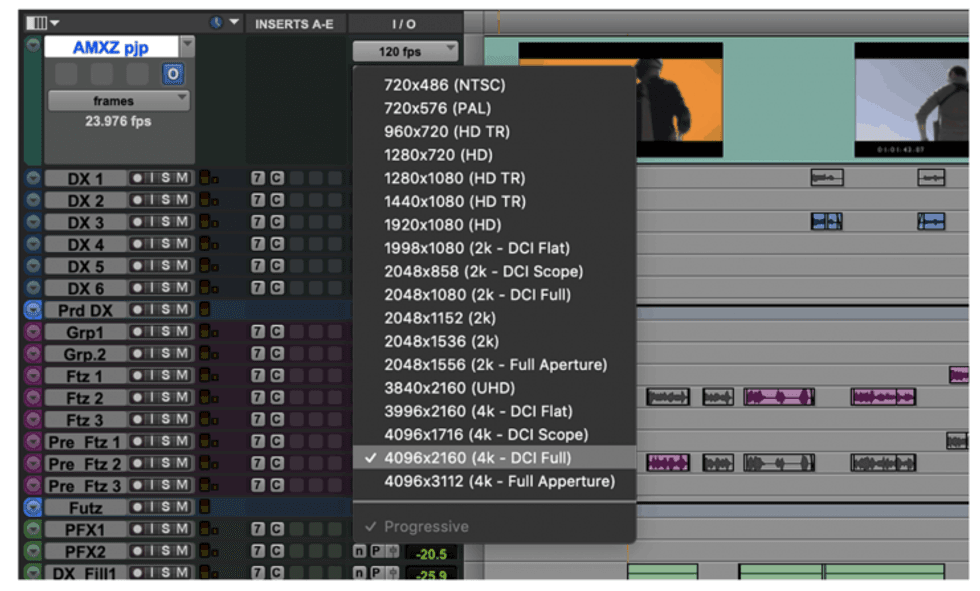This screenshot has height=591, width=980.
Task: Click the "n" button on PFX2 row
Action: tap(359, 552)
